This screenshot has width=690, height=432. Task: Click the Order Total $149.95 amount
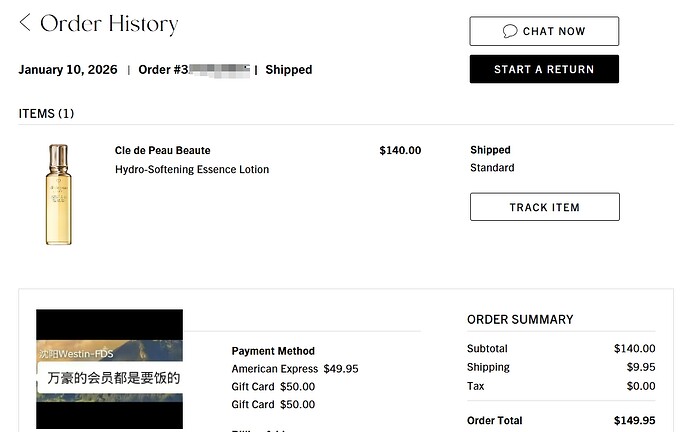tap(634, 421)
